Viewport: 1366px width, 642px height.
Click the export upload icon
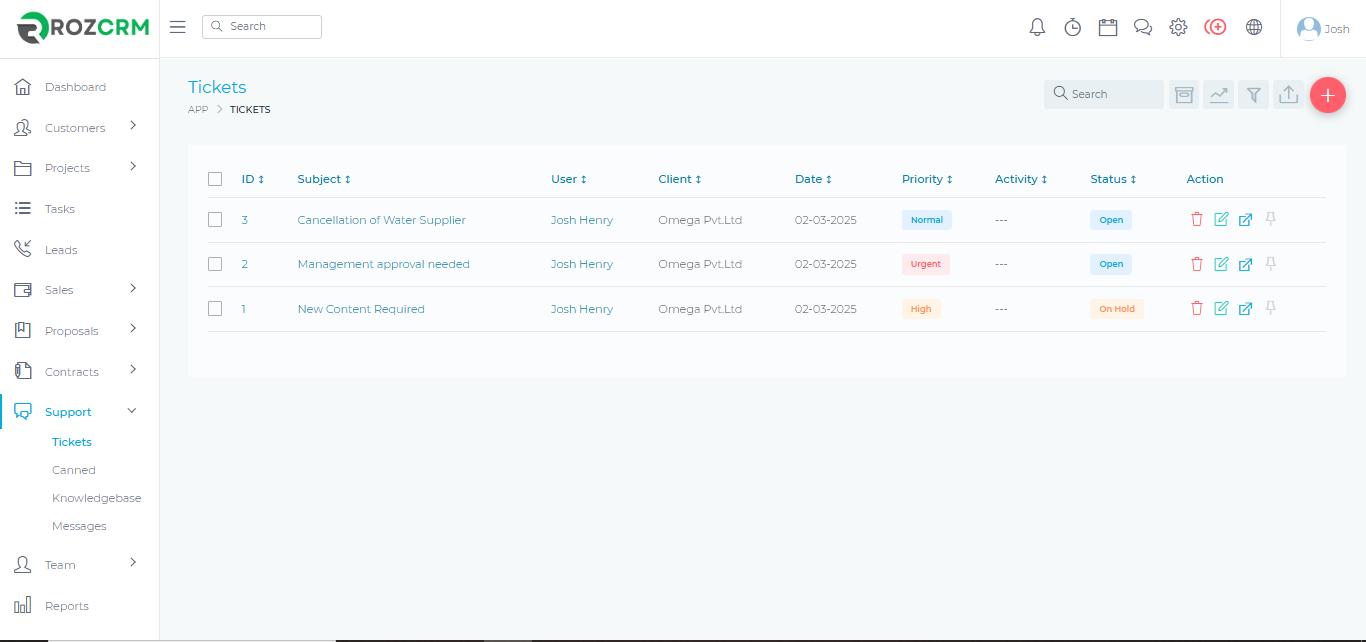click(1288, 95)
